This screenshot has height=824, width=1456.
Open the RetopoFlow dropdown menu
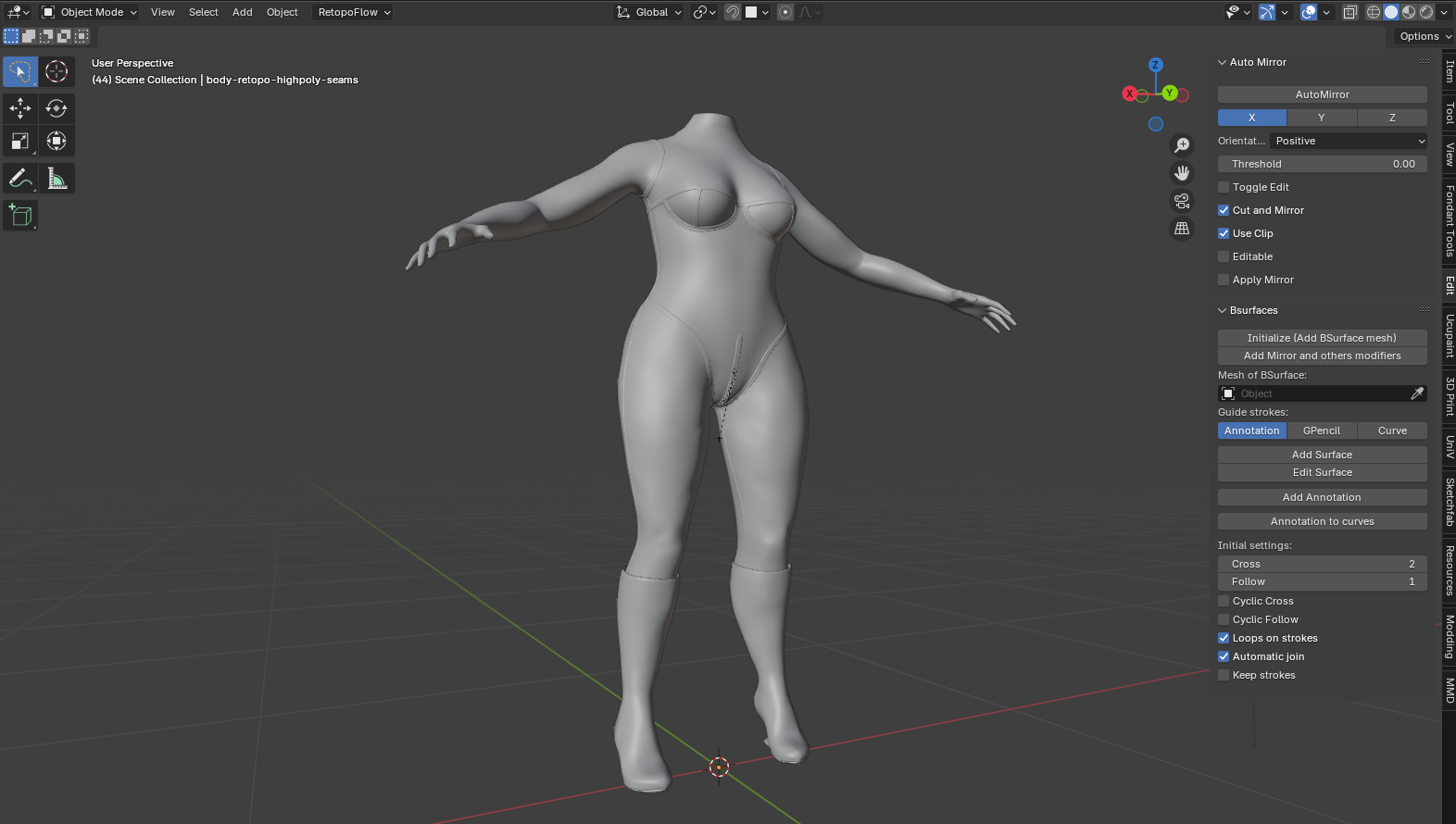click(354, 12)
